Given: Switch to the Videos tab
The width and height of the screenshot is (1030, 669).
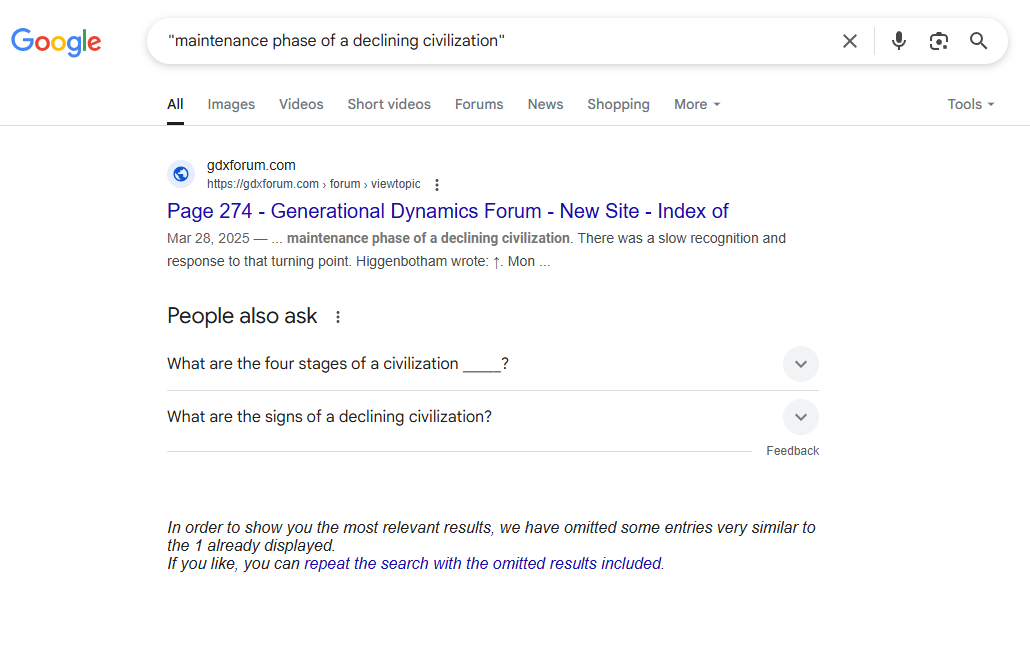Looking at the screenshot, I should coord(301,104).
